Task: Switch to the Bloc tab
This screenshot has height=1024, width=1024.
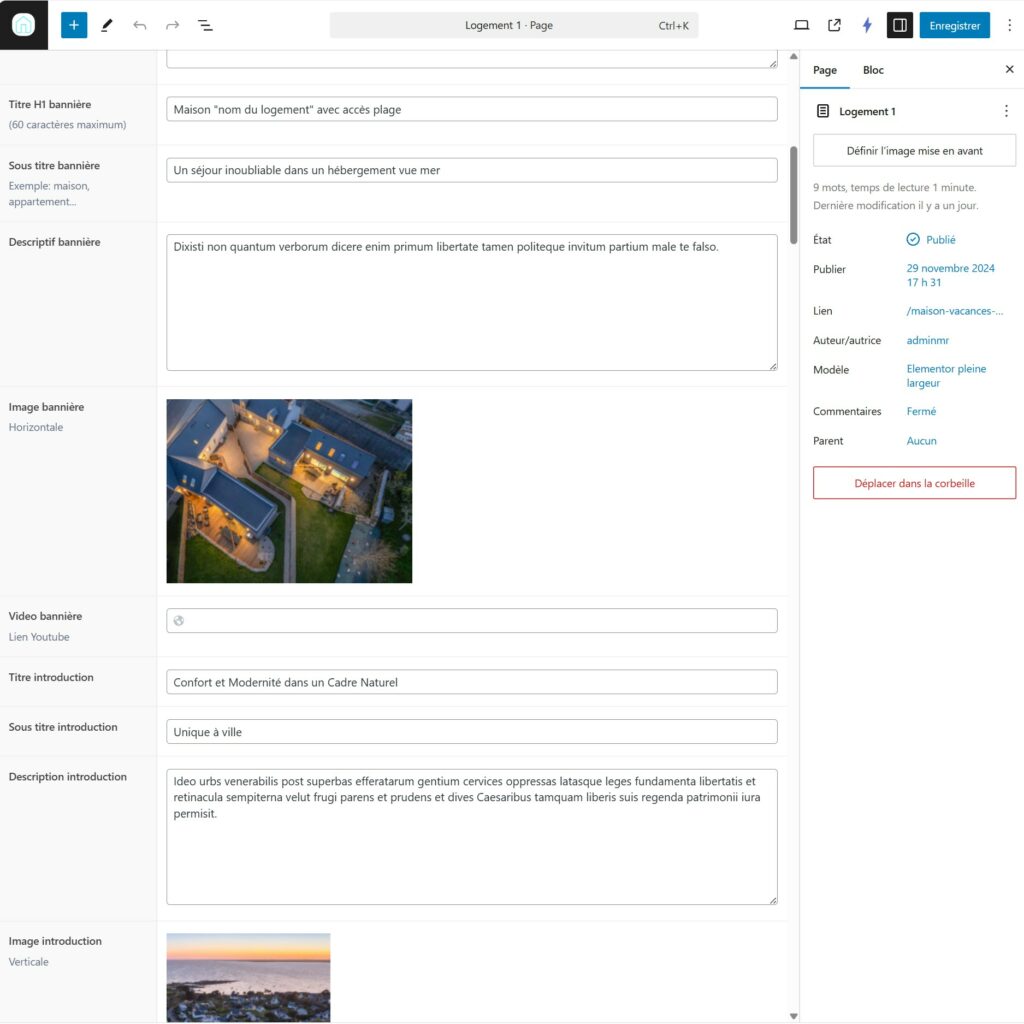Action: click(873, 70)
